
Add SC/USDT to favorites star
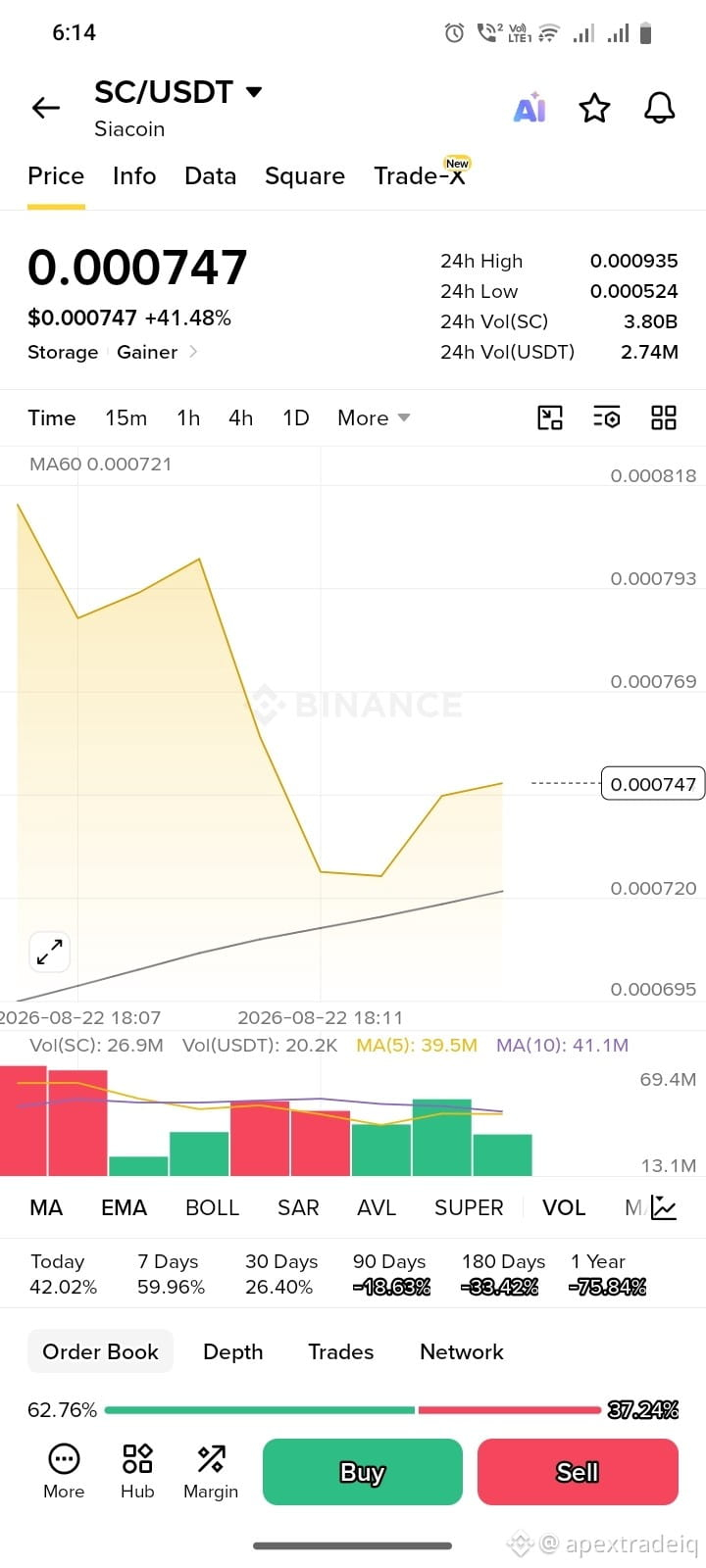[x=594, y=108]
